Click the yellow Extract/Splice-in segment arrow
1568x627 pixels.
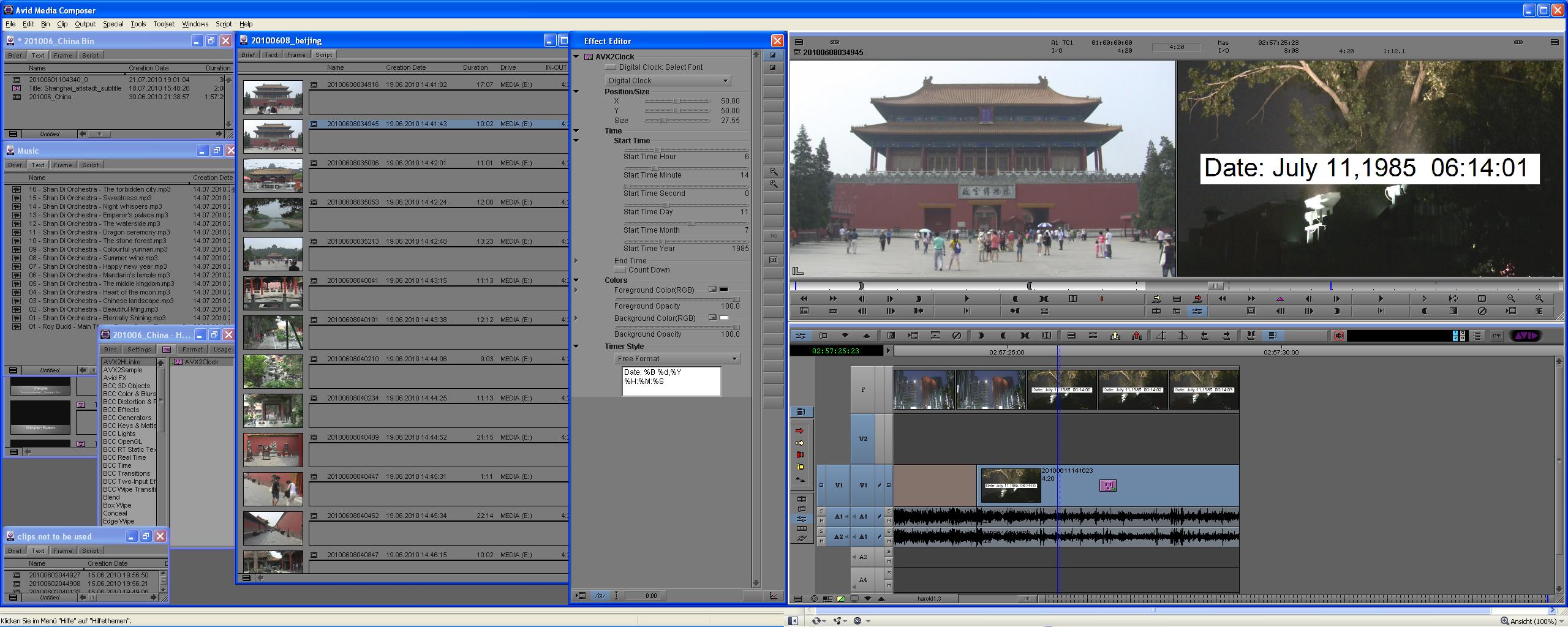[799, 443]
